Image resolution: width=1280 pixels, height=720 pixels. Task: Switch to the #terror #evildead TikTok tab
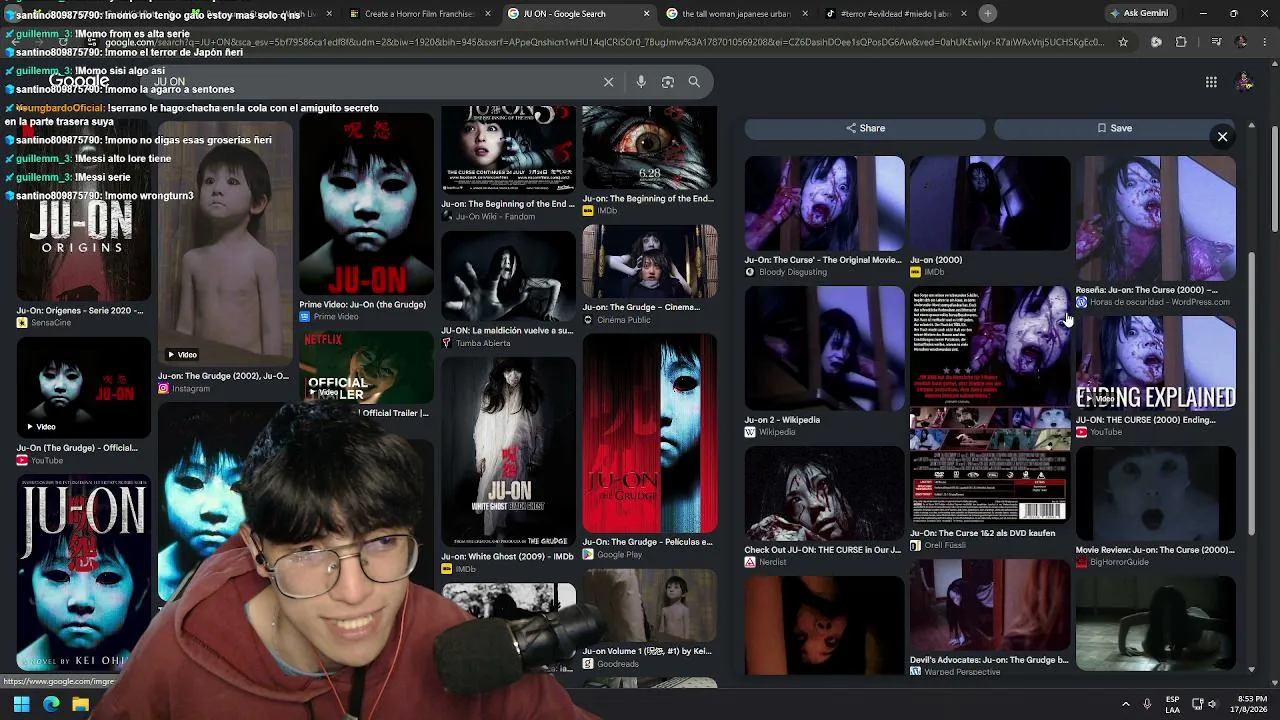(895, 14)
